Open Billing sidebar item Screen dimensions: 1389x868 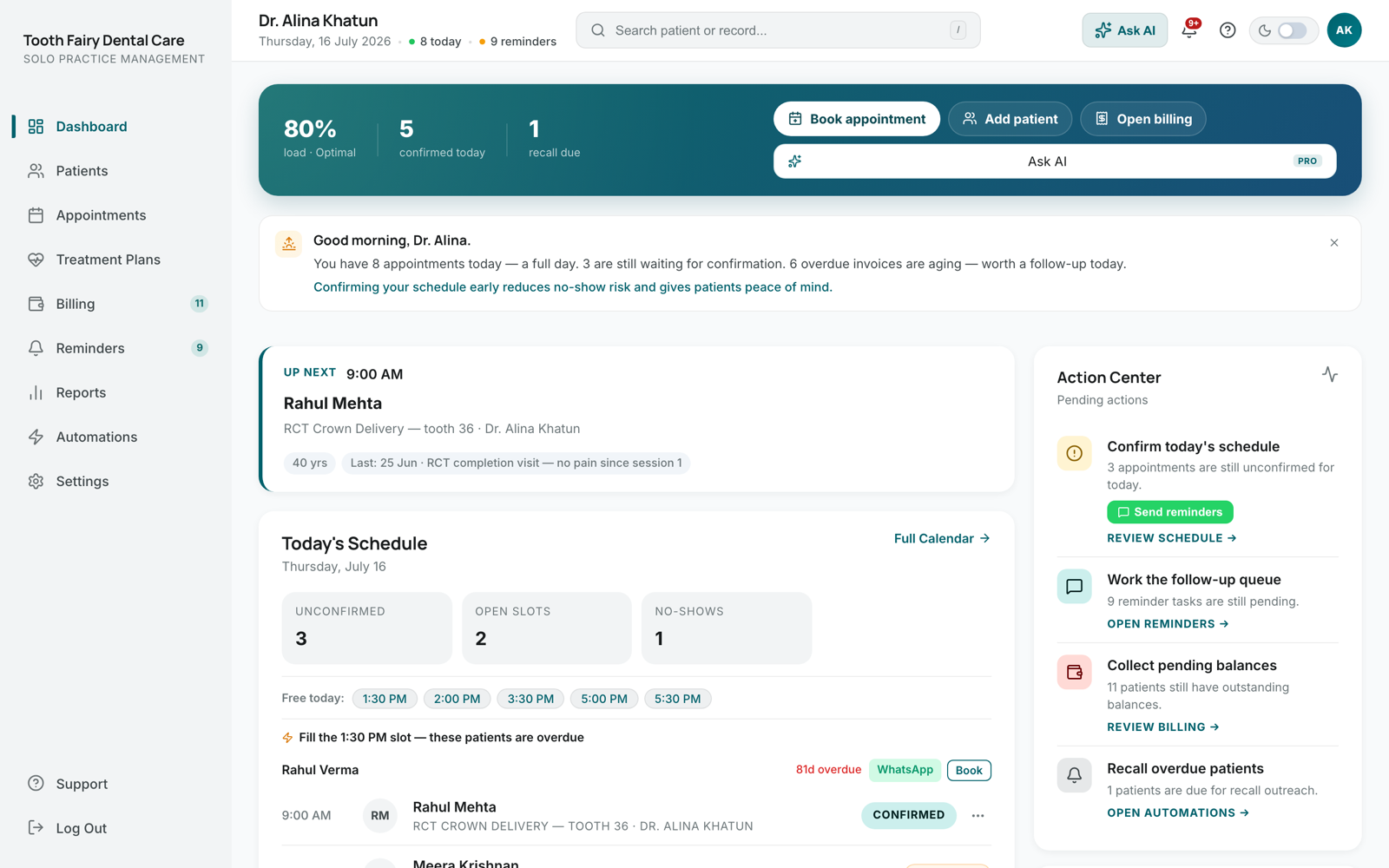(115, 304)
